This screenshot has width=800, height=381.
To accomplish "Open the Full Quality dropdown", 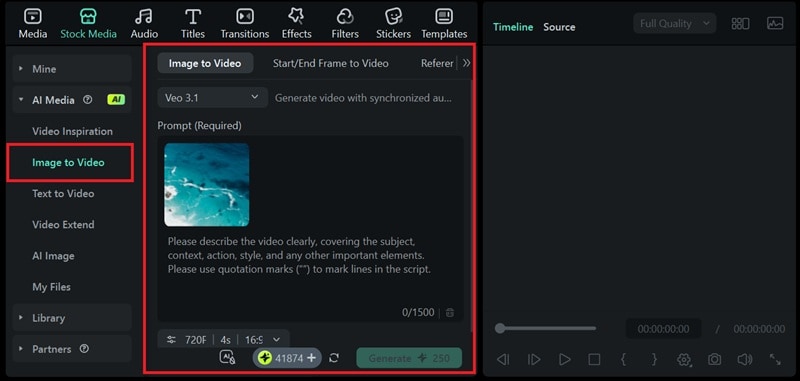I will 674,23.
